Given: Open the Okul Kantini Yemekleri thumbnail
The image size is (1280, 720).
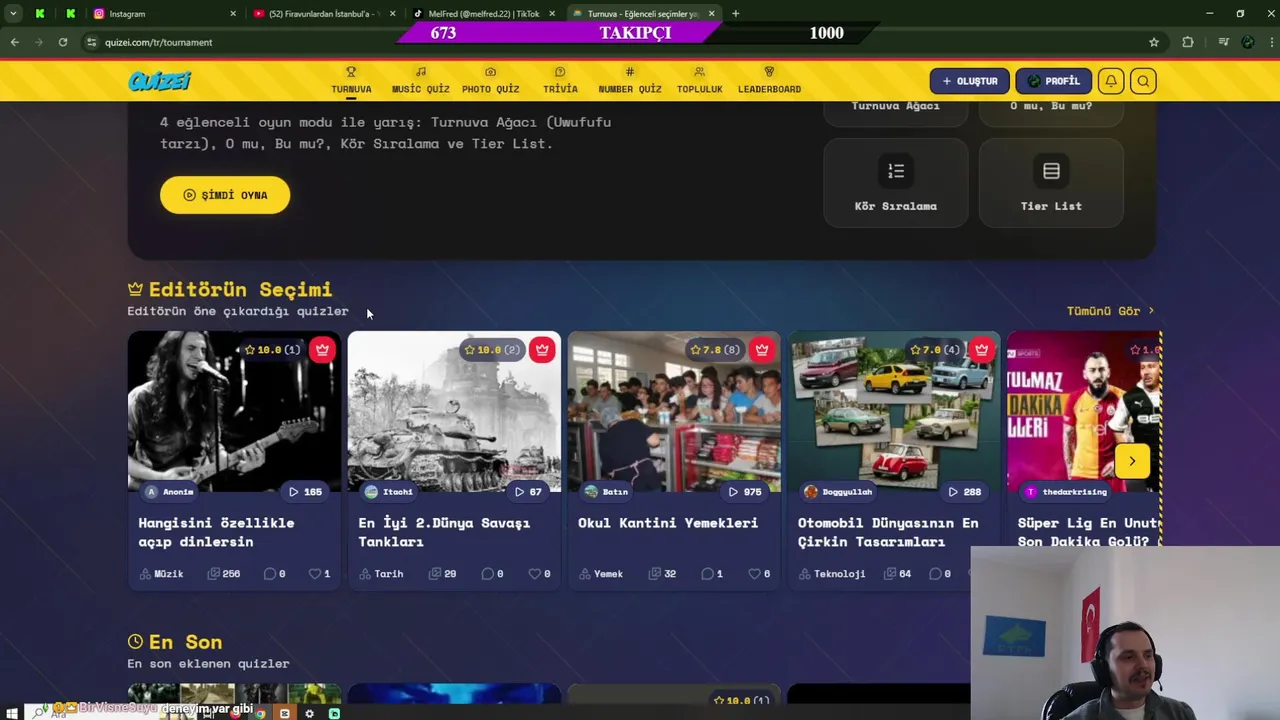Looking at the screenshot, I should (674, 411).
